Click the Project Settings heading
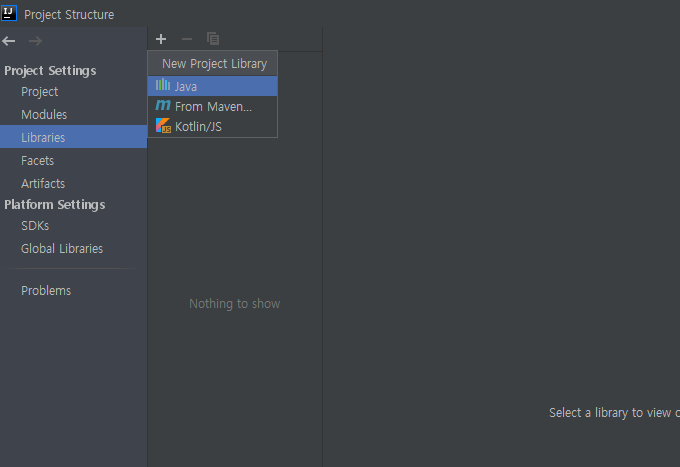Viewport: 680px width, 467px height. click(50, 71)
